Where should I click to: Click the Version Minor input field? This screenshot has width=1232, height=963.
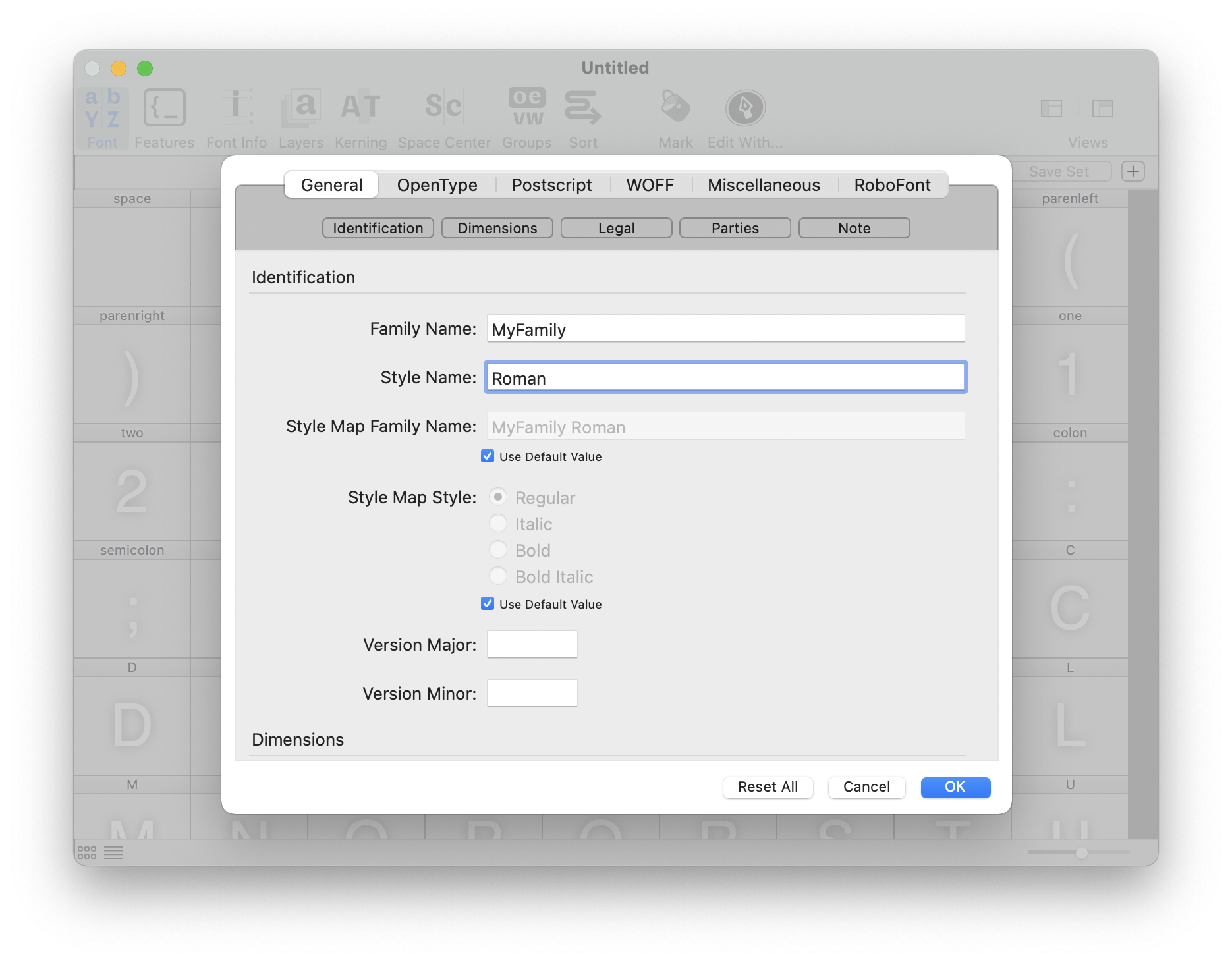[x=532, y=694]
